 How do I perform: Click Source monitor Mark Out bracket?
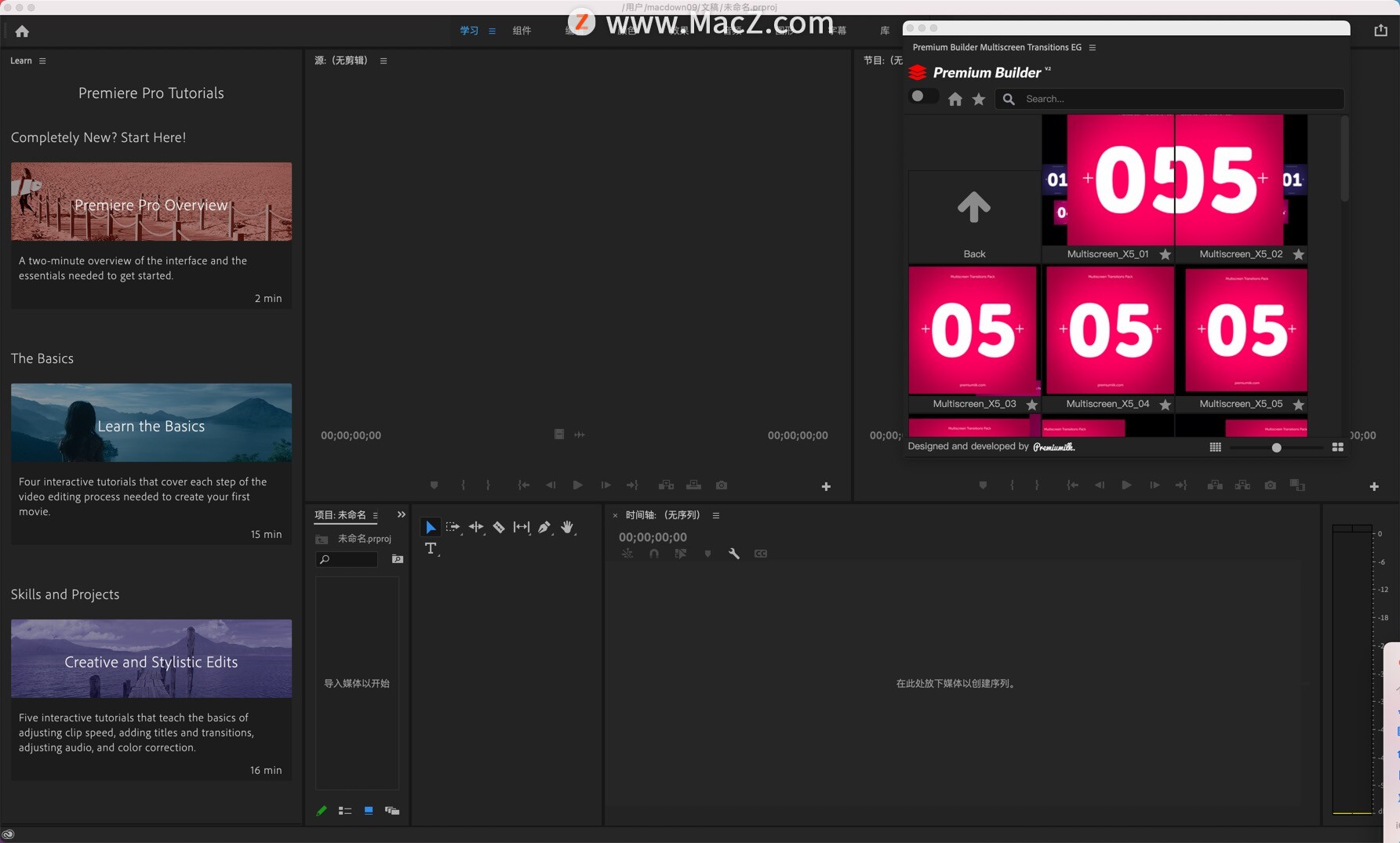point(488,485)
